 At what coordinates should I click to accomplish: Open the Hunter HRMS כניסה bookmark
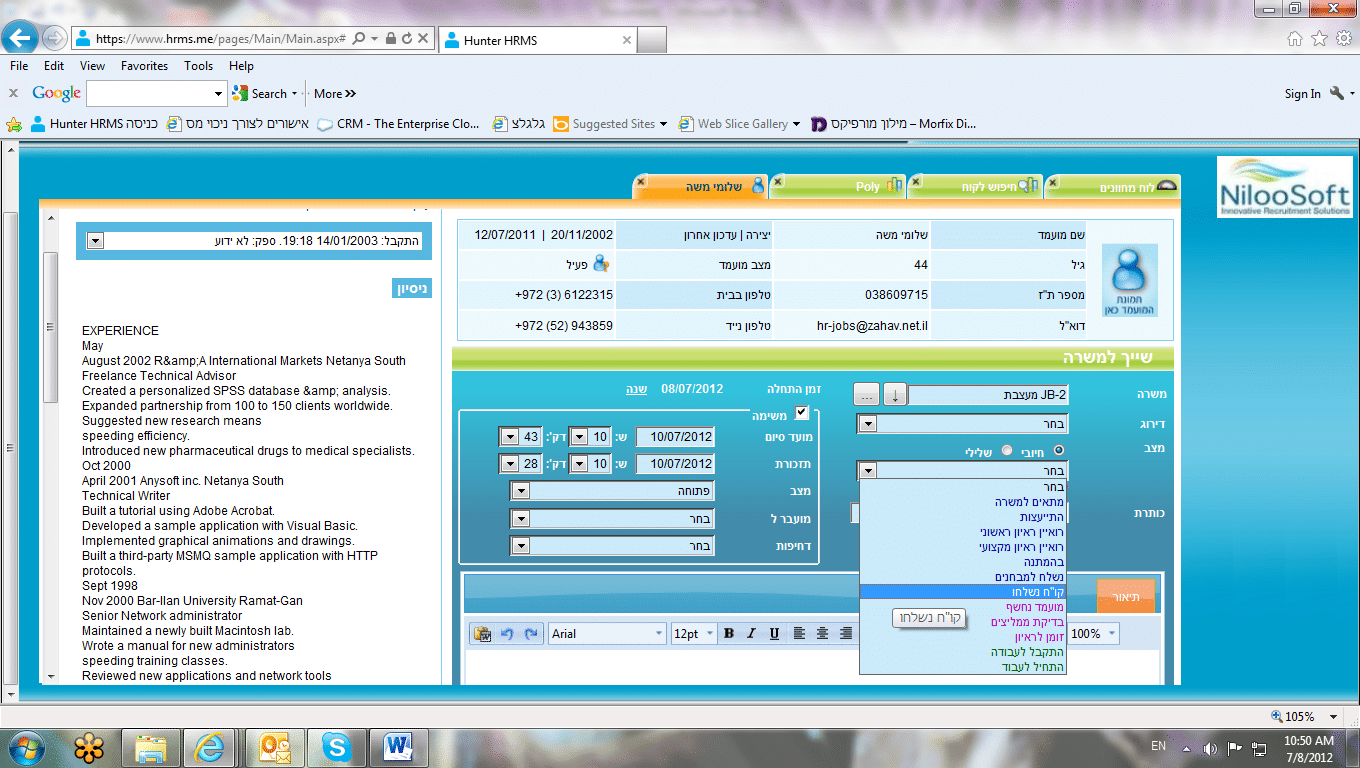94,124
